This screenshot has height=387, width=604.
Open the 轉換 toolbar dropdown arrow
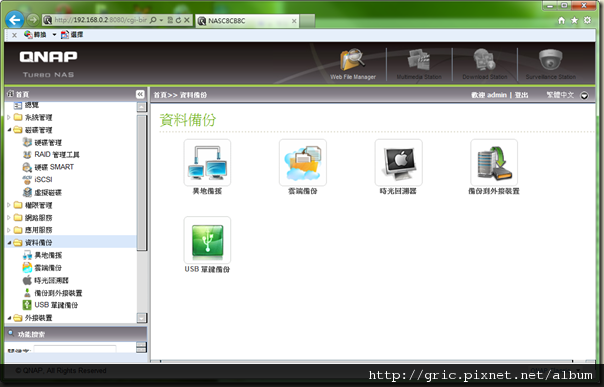coord(54,35)
